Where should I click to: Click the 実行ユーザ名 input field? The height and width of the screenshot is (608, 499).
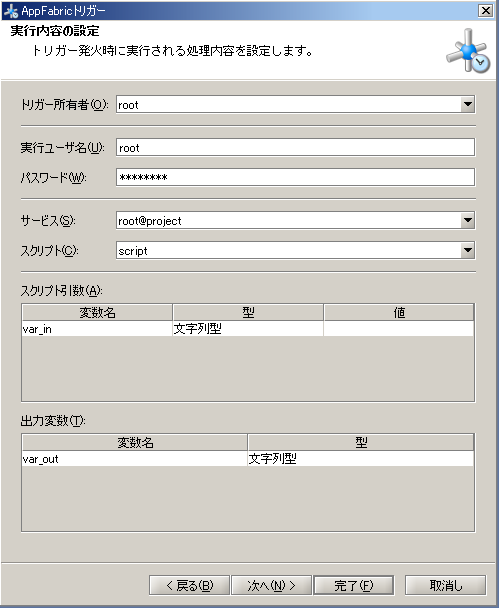tap(295, 148)
